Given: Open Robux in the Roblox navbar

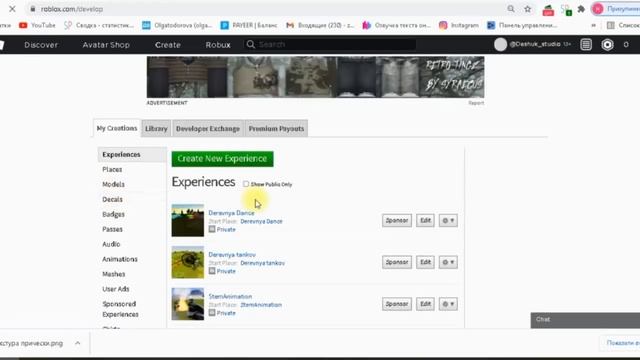Looking at the screenshot, I should coord(218,44).
